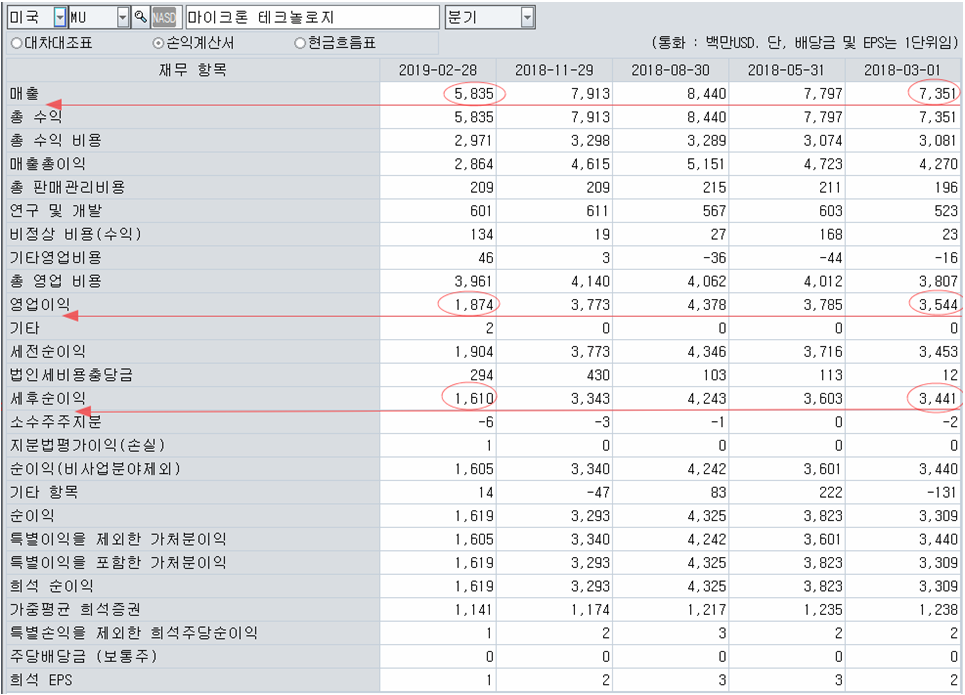Viewport: 965px width, 695px height.
Task: Open the 분기 period dropdown
Action: coord(526,18)
